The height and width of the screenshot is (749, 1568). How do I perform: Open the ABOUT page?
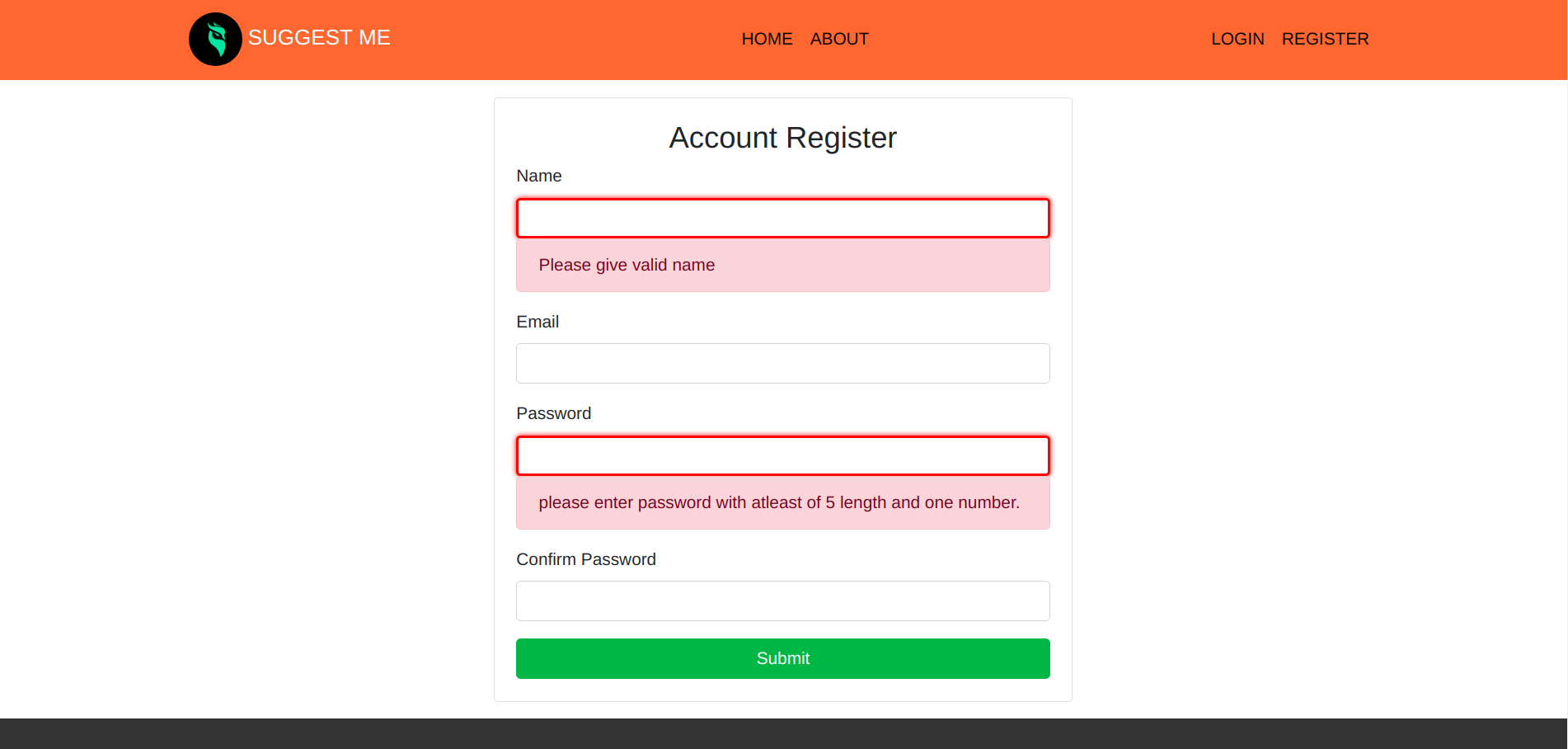coord(839,39)
